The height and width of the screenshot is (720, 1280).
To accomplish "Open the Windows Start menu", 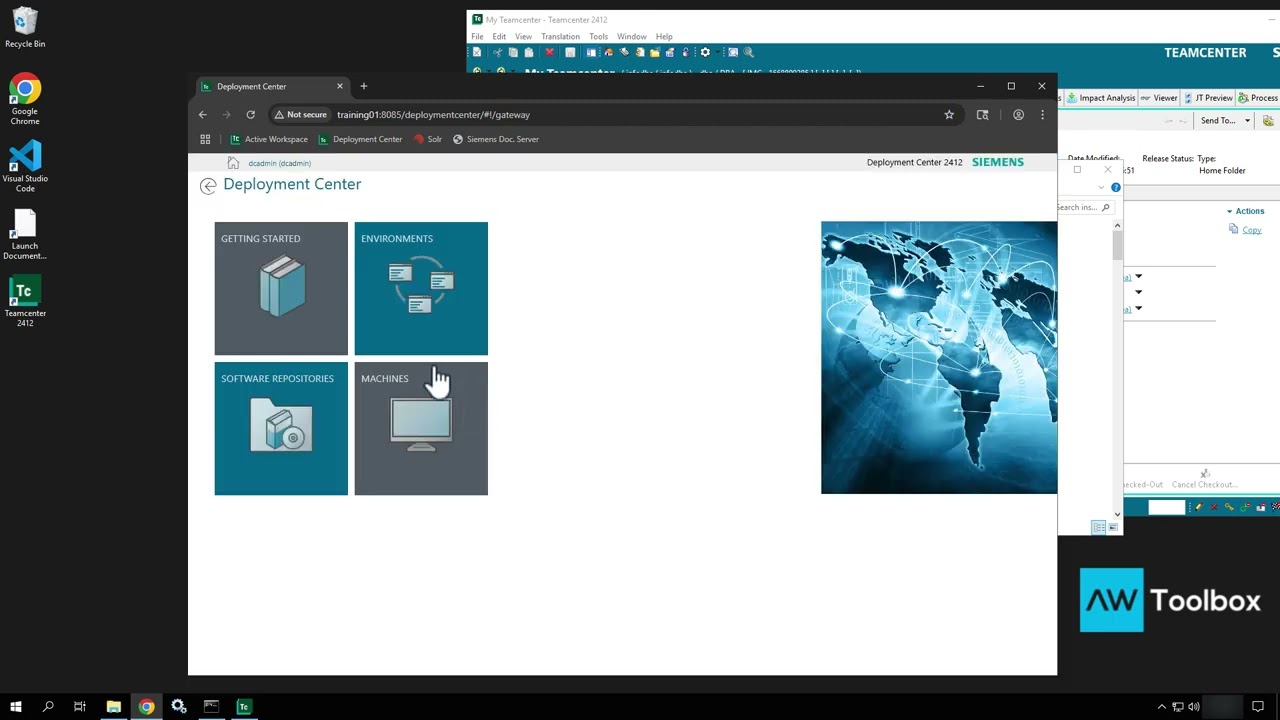I will tap(16, 707).
